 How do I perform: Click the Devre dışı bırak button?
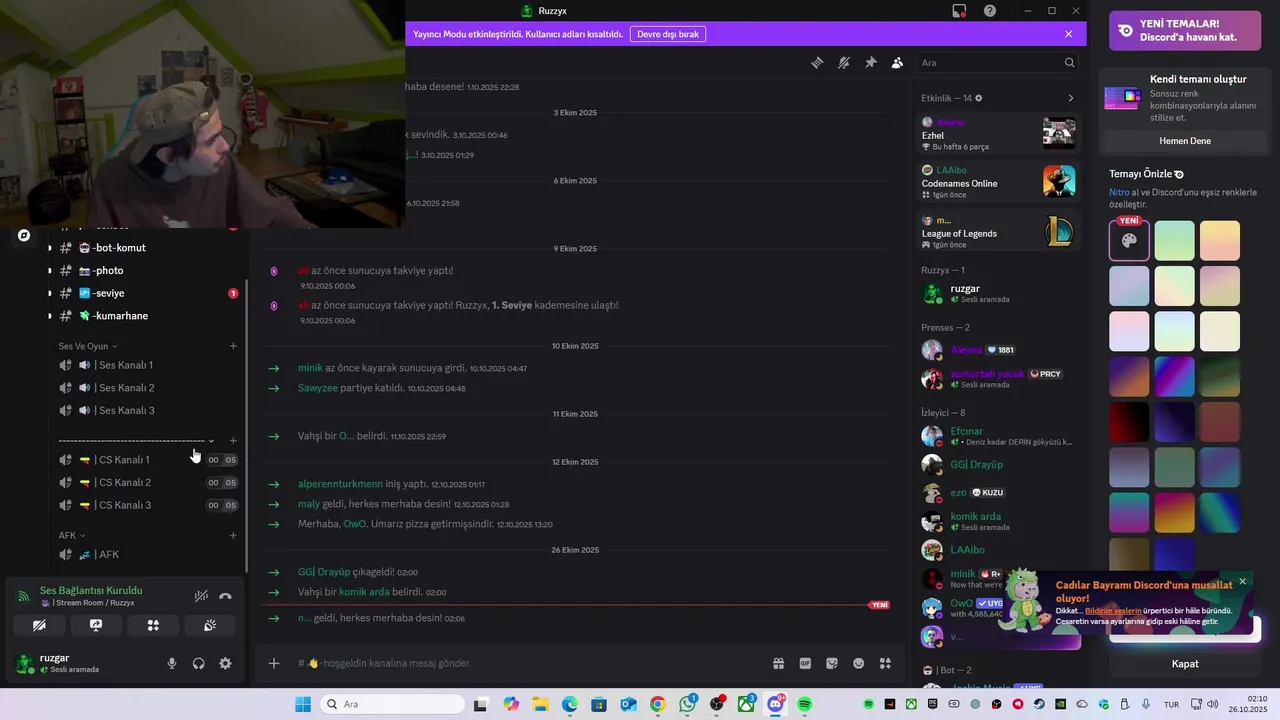(668, 34)
